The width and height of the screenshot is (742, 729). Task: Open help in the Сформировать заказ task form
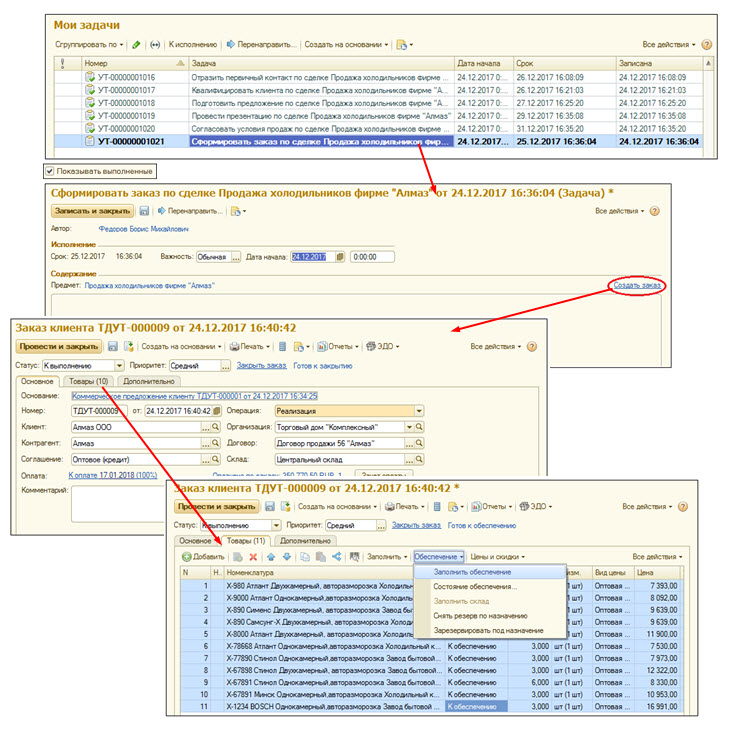654,211
